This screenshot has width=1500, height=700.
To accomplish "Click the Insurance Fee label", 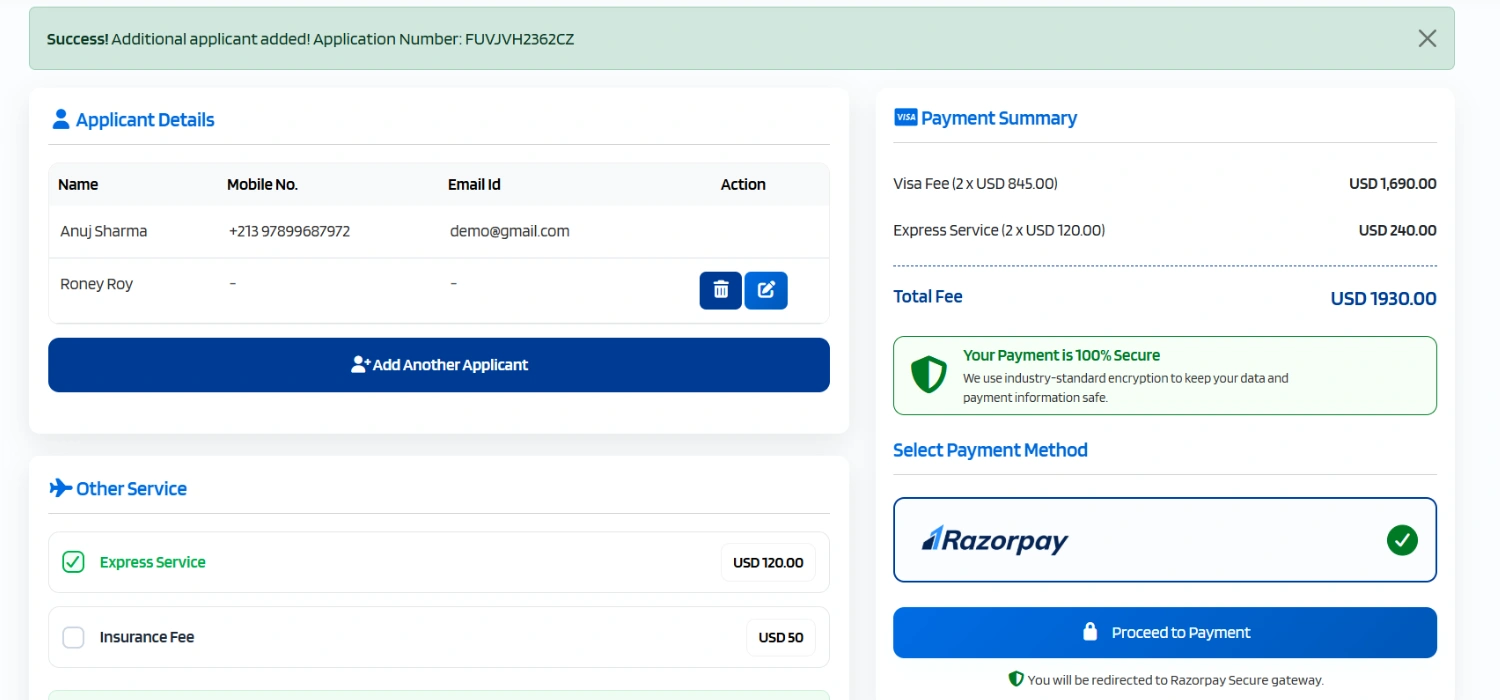I will pyautogui.click(x=147, y=637).
